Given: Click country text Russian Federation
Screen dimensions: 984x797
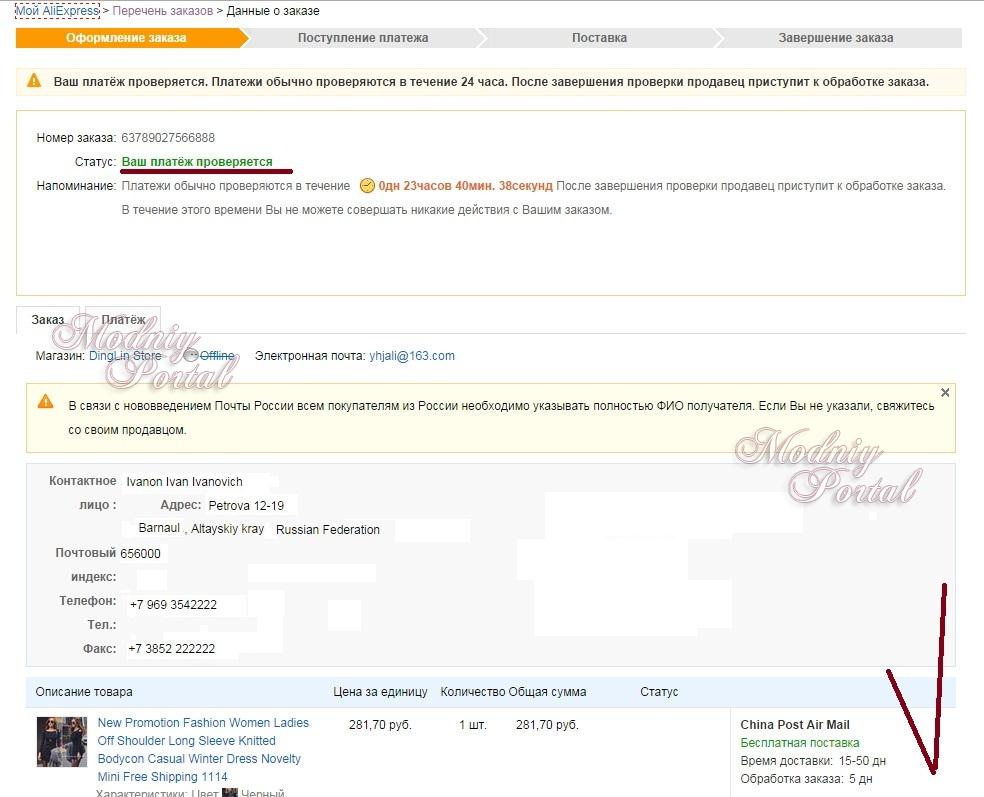Looking at the screenshot, I should point(328,530).
